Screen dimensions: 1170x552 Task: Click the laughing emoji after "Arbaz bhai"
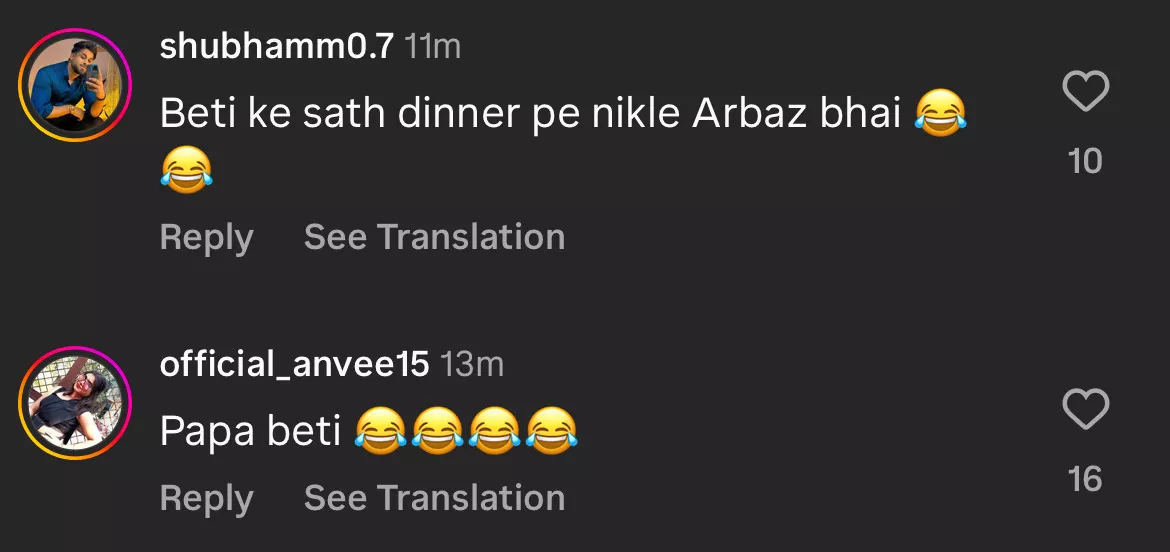pos(940,115)
